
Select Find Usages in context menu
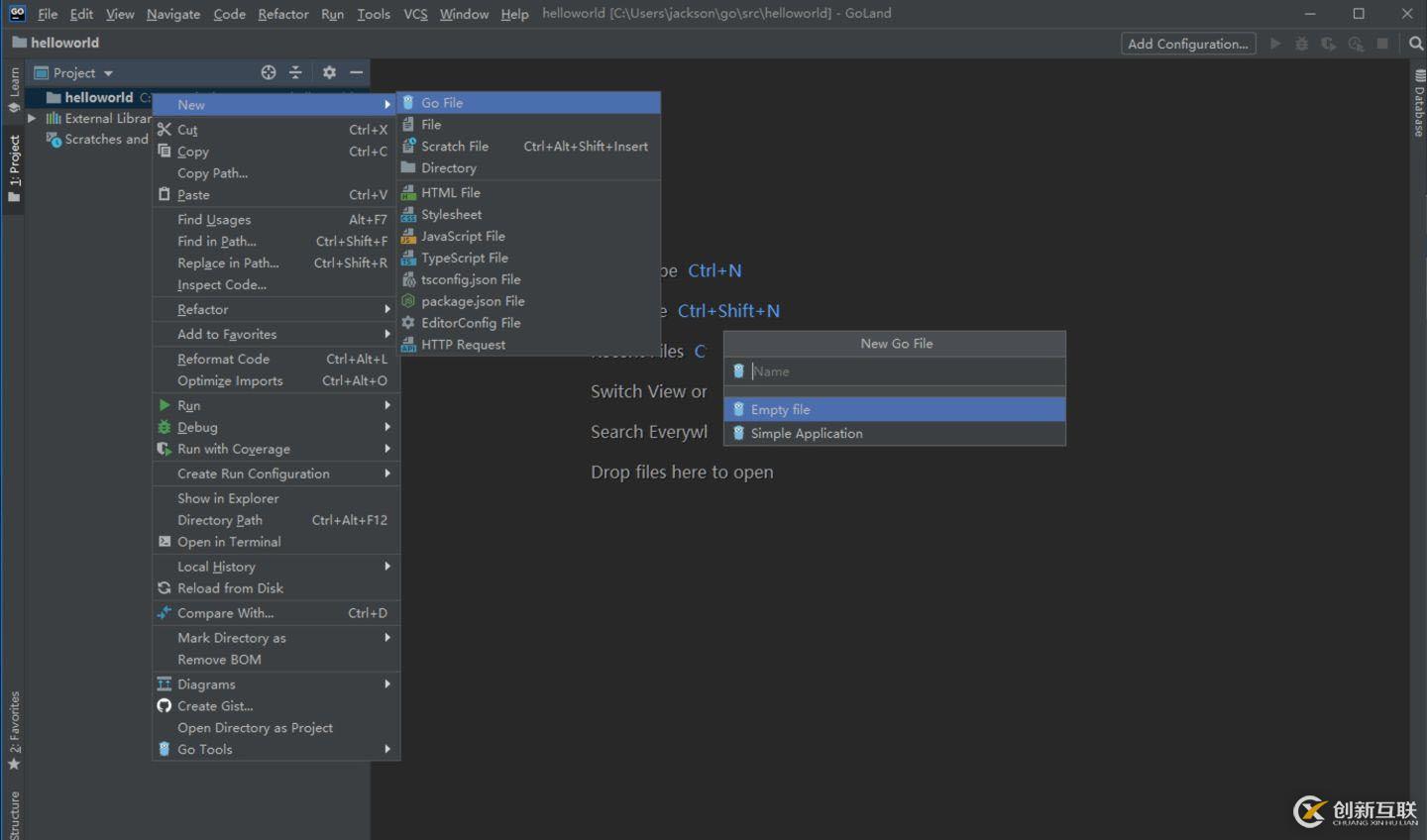point(276,220)
